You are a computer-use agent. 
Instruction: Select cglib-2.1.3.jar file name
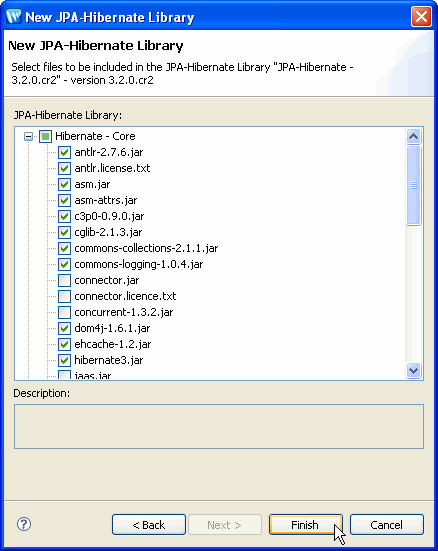point(108,232)
